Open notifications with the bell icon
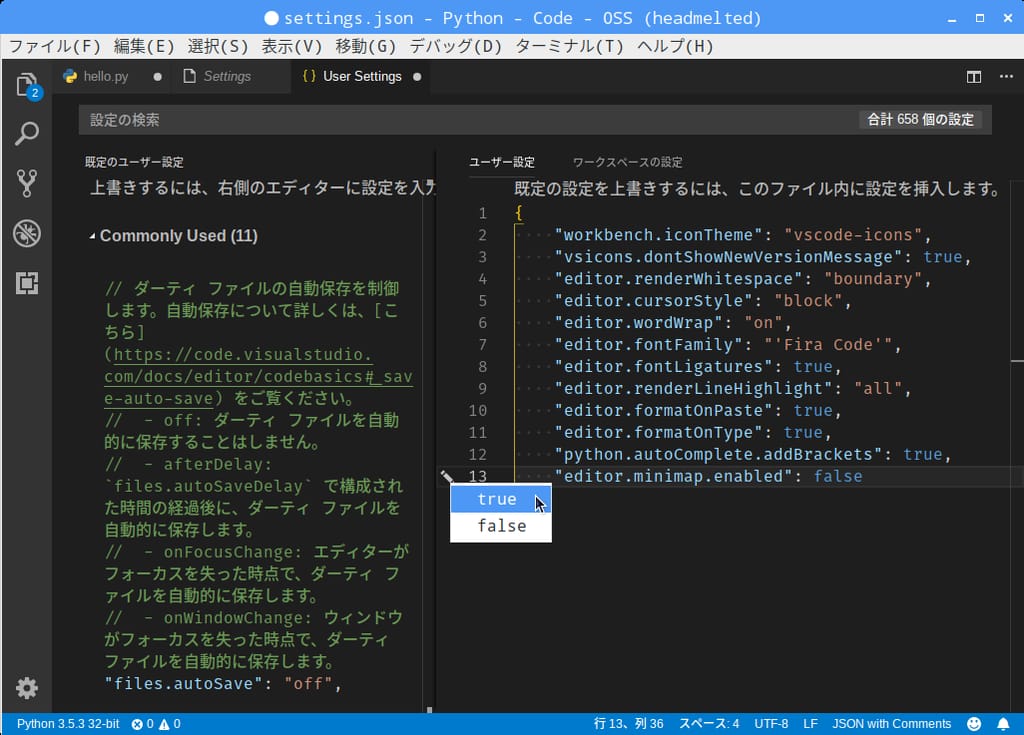 click(1005, 723)
